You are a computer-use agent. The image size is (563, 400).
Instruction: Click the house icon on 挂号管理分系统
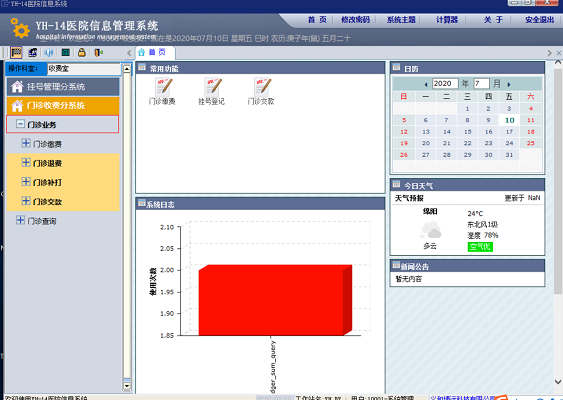point(17,87)
